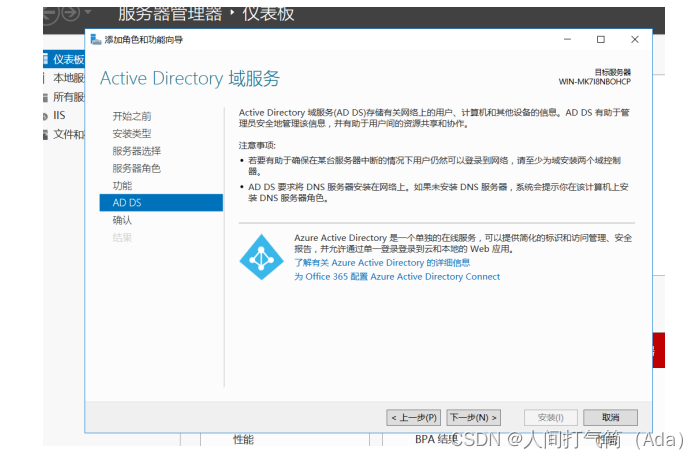The width and height of the screenshot is (699, 459).
Task: Go to 开始之前 wizard step
Action: [x=132, y=116]
